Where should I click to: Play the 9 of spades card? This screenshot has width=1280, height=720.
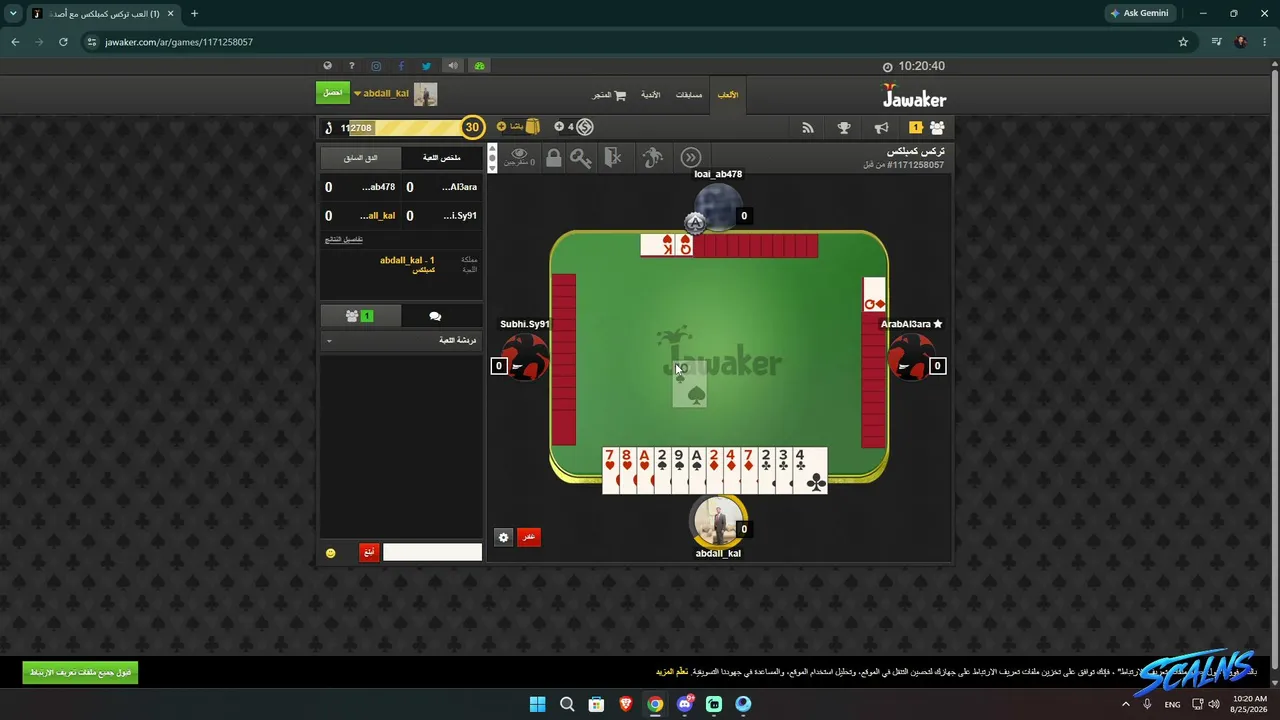(679, 470)
